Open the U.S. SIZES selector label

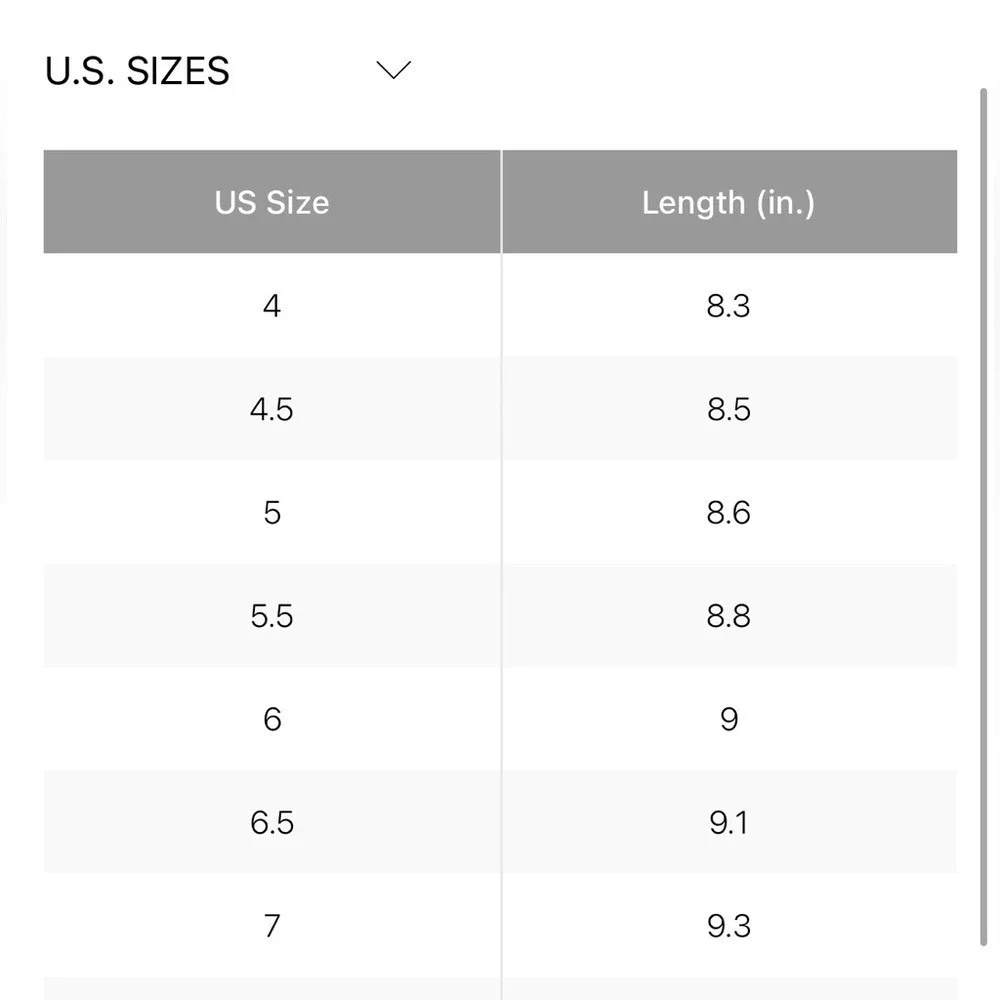tap(138, 71)
